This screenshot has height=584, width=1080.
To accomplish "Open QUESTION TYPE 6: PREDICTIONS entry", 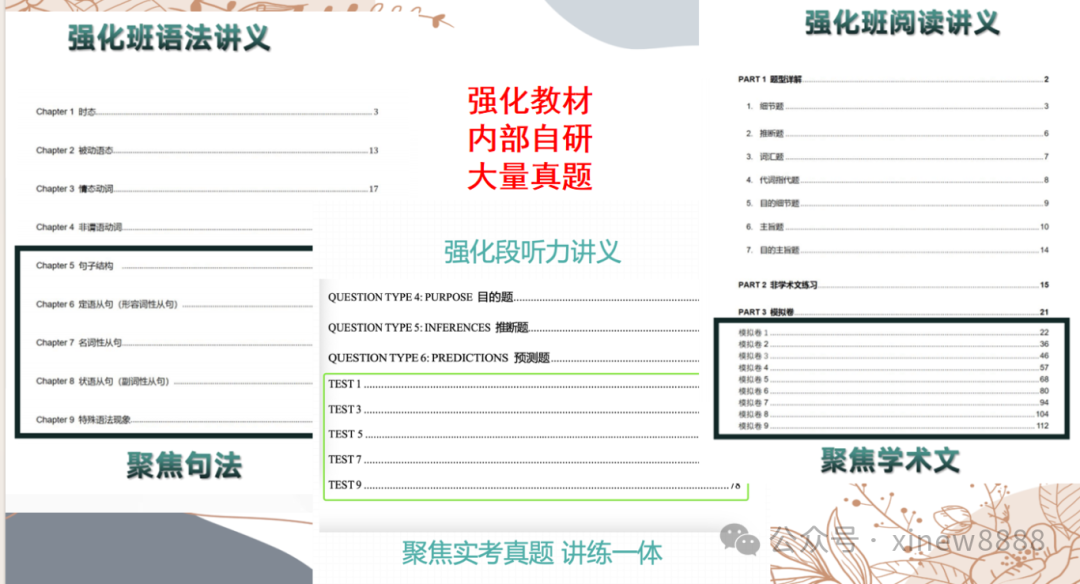I will (438, 358).
